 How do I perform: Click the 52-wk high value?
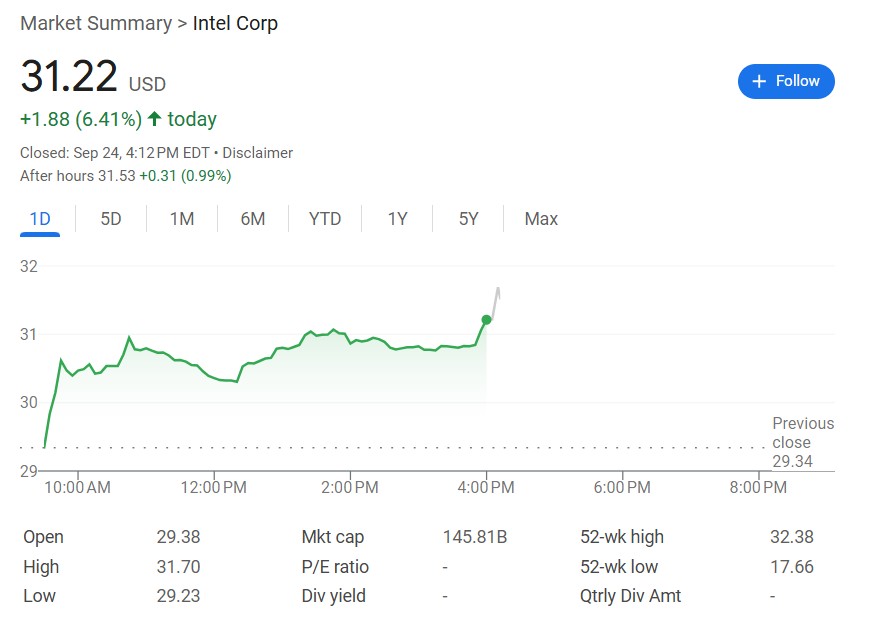pyautogui.click(x=791, y=537)
